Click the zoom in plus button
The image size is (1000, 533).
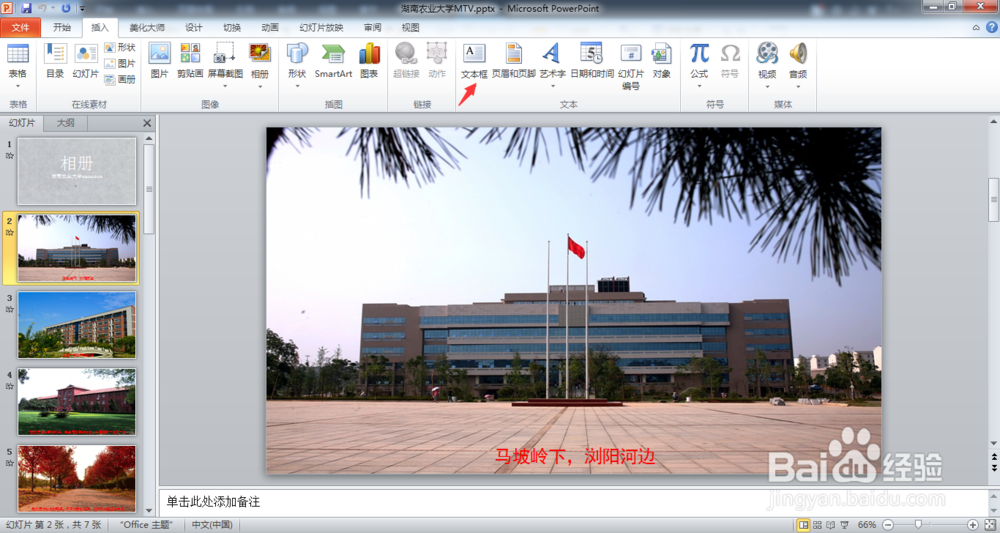[x=973, y=525]
